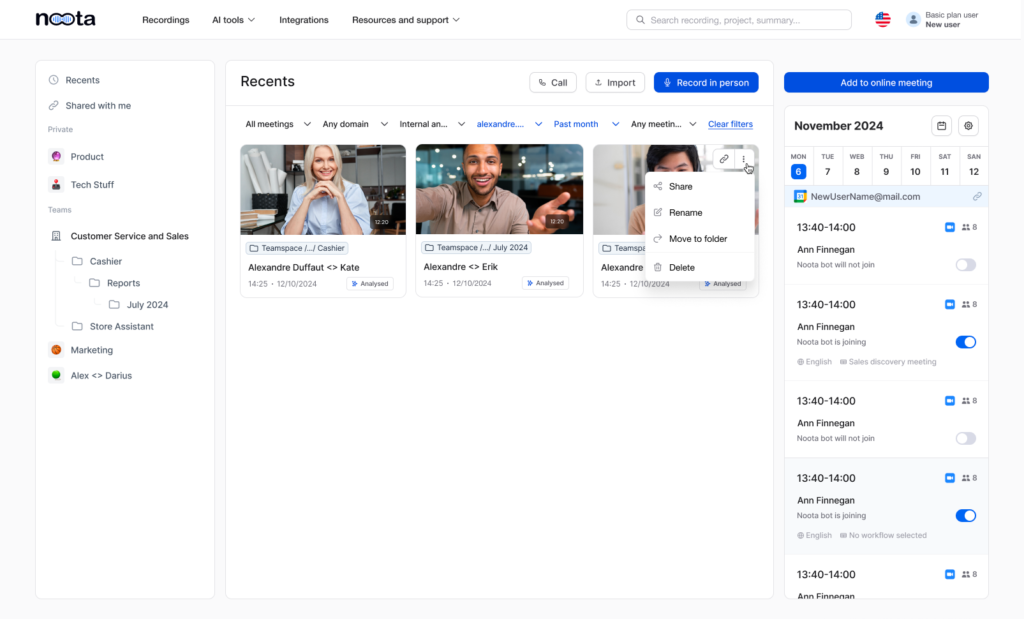
Task: Click the copy link icon on Alexandre's recording
Action: pos(722,159)
